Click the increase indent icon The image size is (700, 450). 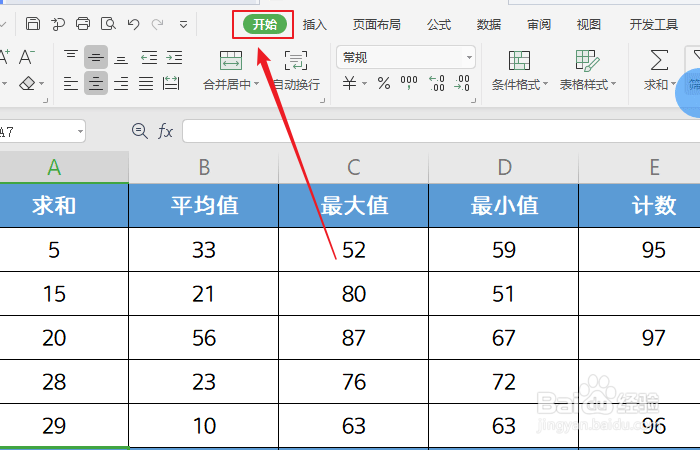174,57
